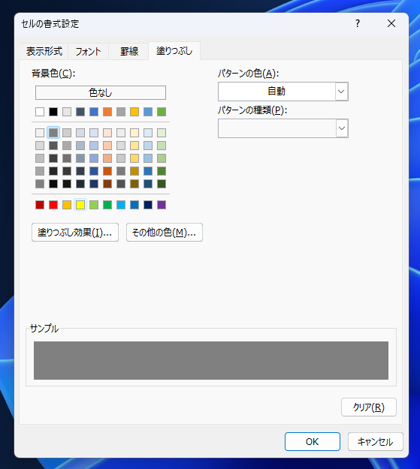
Task: Confirm with the OK button
Action: 312,442
